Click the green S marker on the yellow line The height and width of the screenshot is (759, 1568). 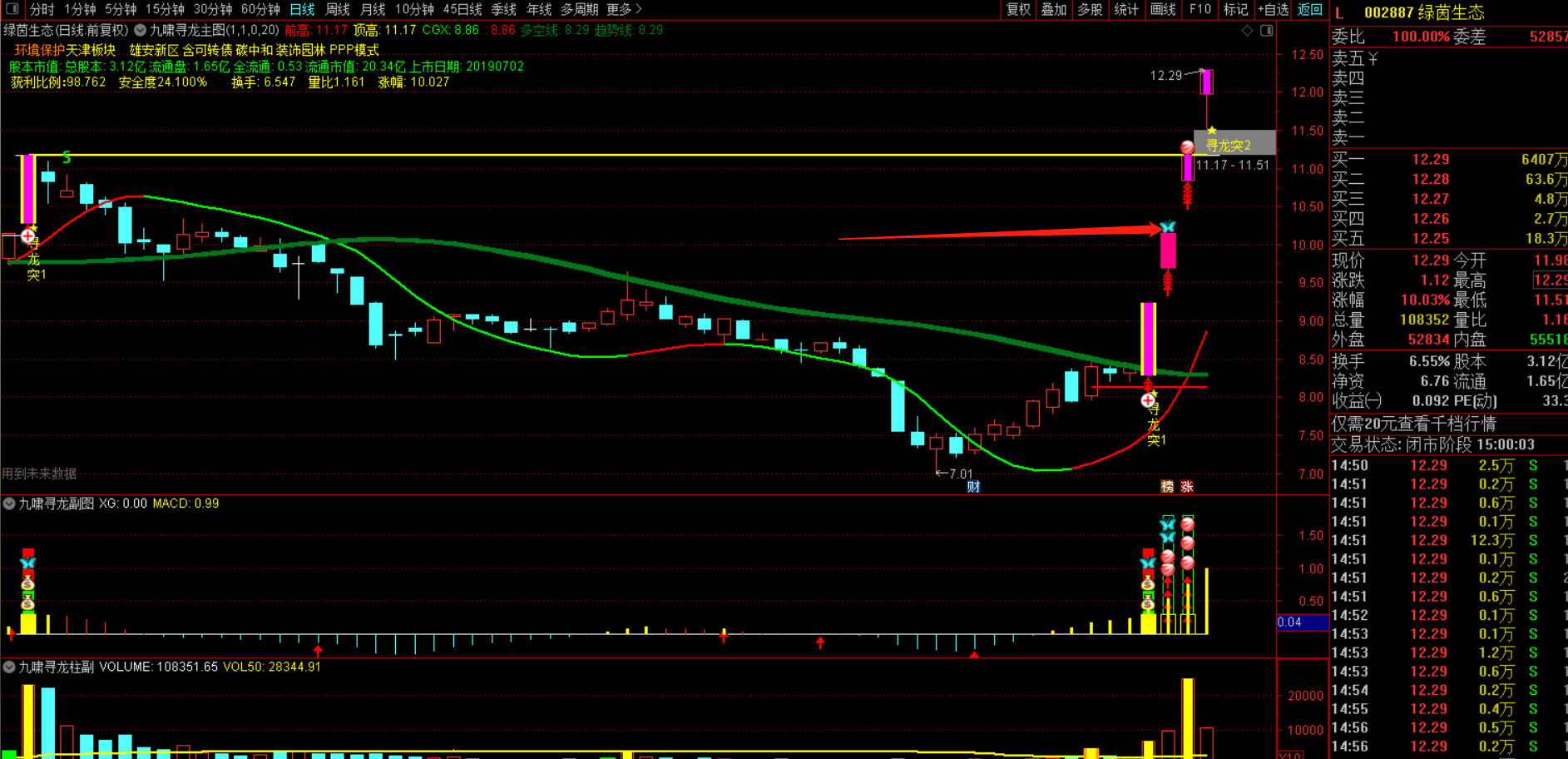tap(67, 157)
